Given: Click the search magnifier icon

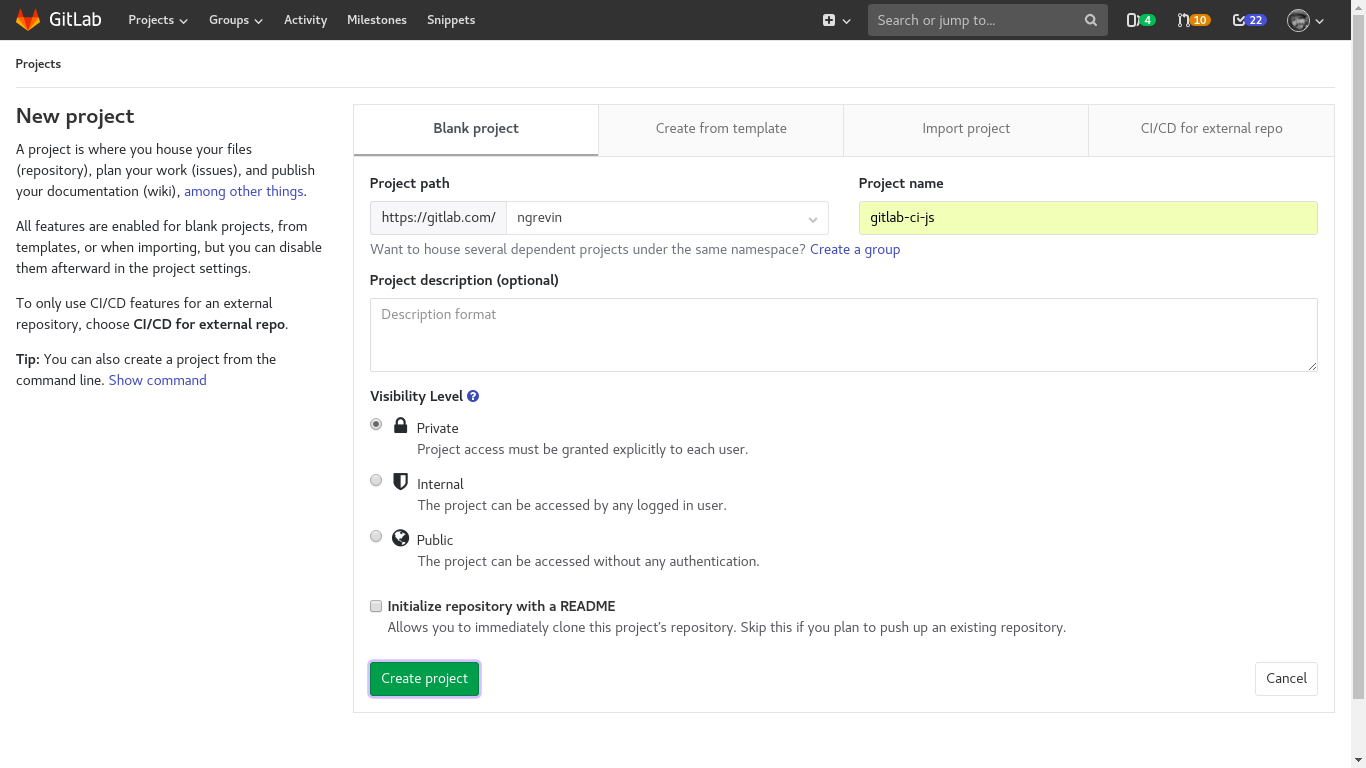Looking at the screenshot, I should click(1090, 20).
